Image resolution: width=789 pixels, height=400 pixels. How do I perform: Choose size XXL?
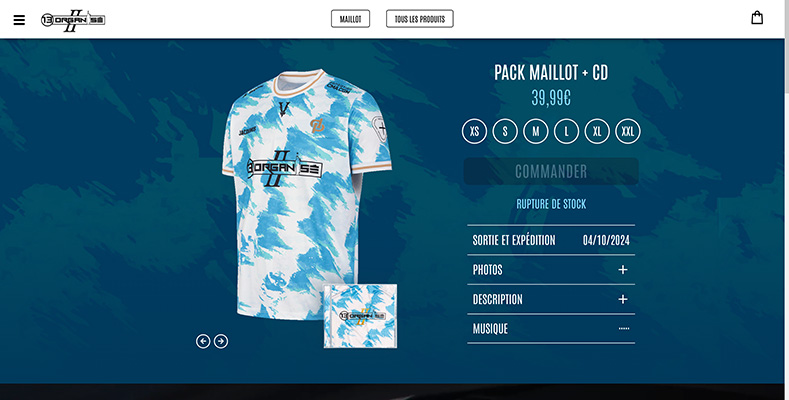[x=628, y=131]
